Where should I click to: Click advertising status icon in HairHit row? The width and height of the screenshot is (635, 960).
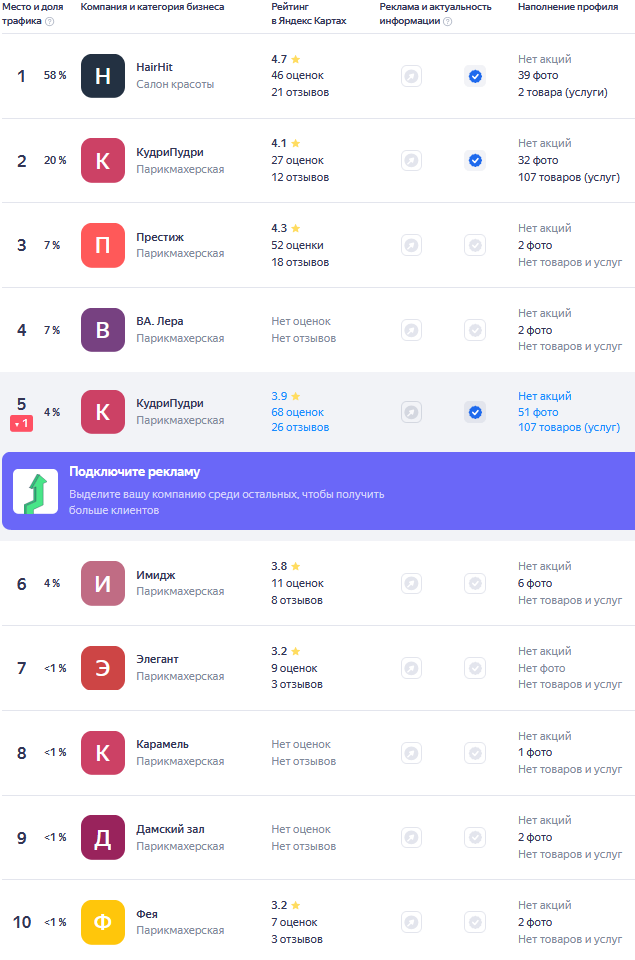(x=411, y=76)
